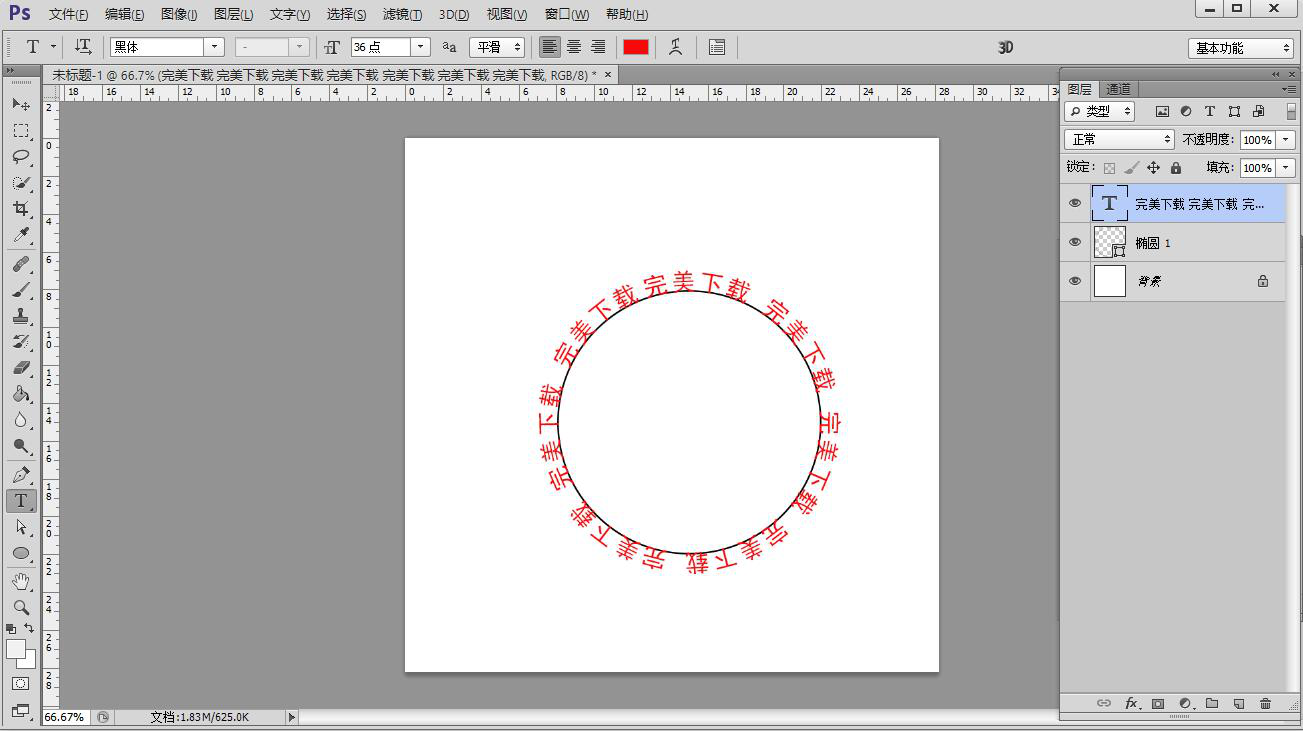This screenshot has height=731, width=1303.
Task: Hide the 椭圆 1 layer
Action: point(1075,242)
